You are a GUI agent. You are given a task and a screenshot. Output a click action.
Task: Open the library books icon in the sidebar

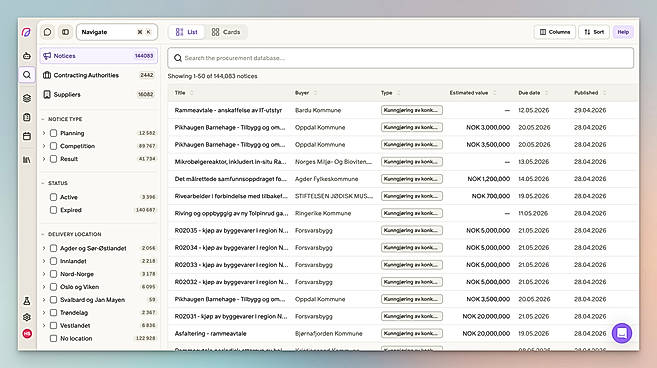[27, 160]
